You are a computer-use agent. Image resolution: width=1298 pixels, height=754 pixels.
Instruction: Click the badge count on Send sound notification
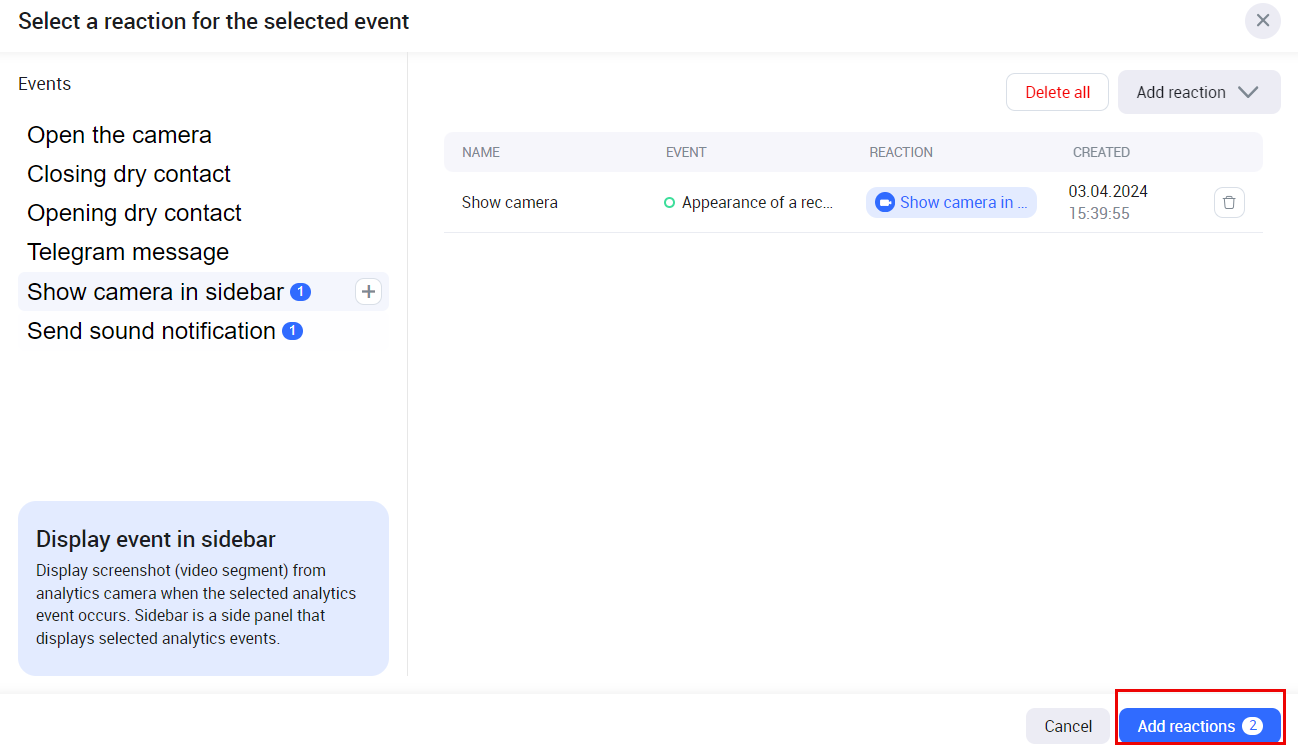click(292, 331)
